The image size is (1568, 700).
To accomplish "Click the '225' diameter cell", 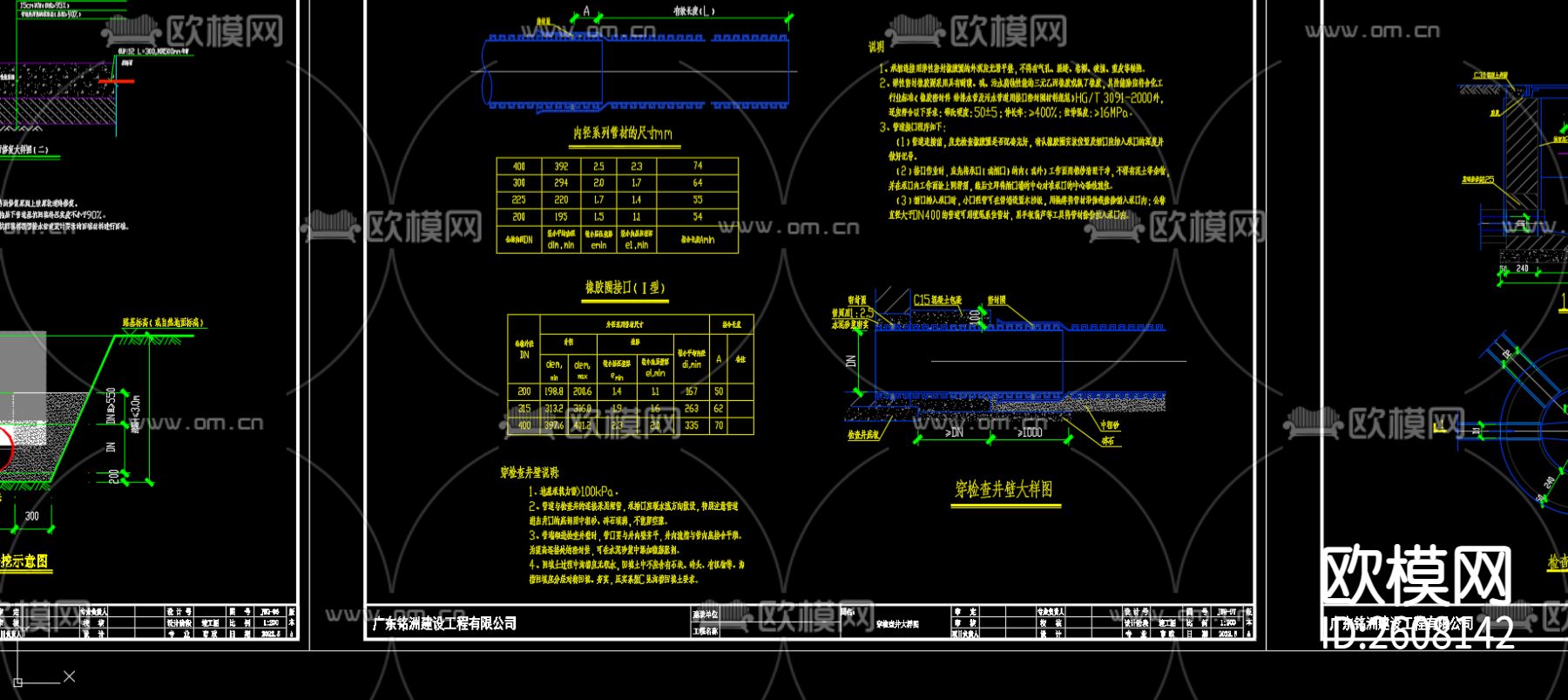I will (518, 200).
